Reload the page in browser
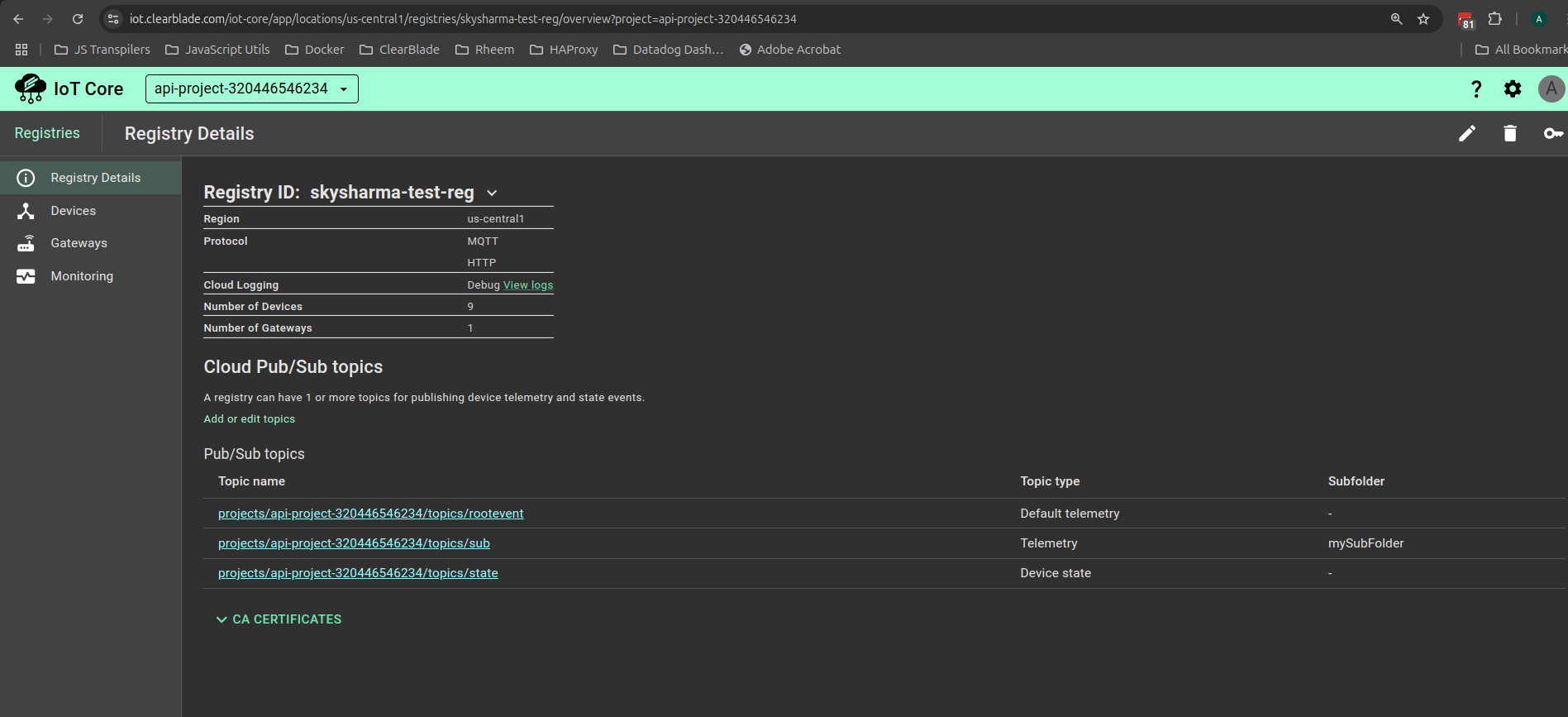 pyautogui.click(x=78, y=19)
